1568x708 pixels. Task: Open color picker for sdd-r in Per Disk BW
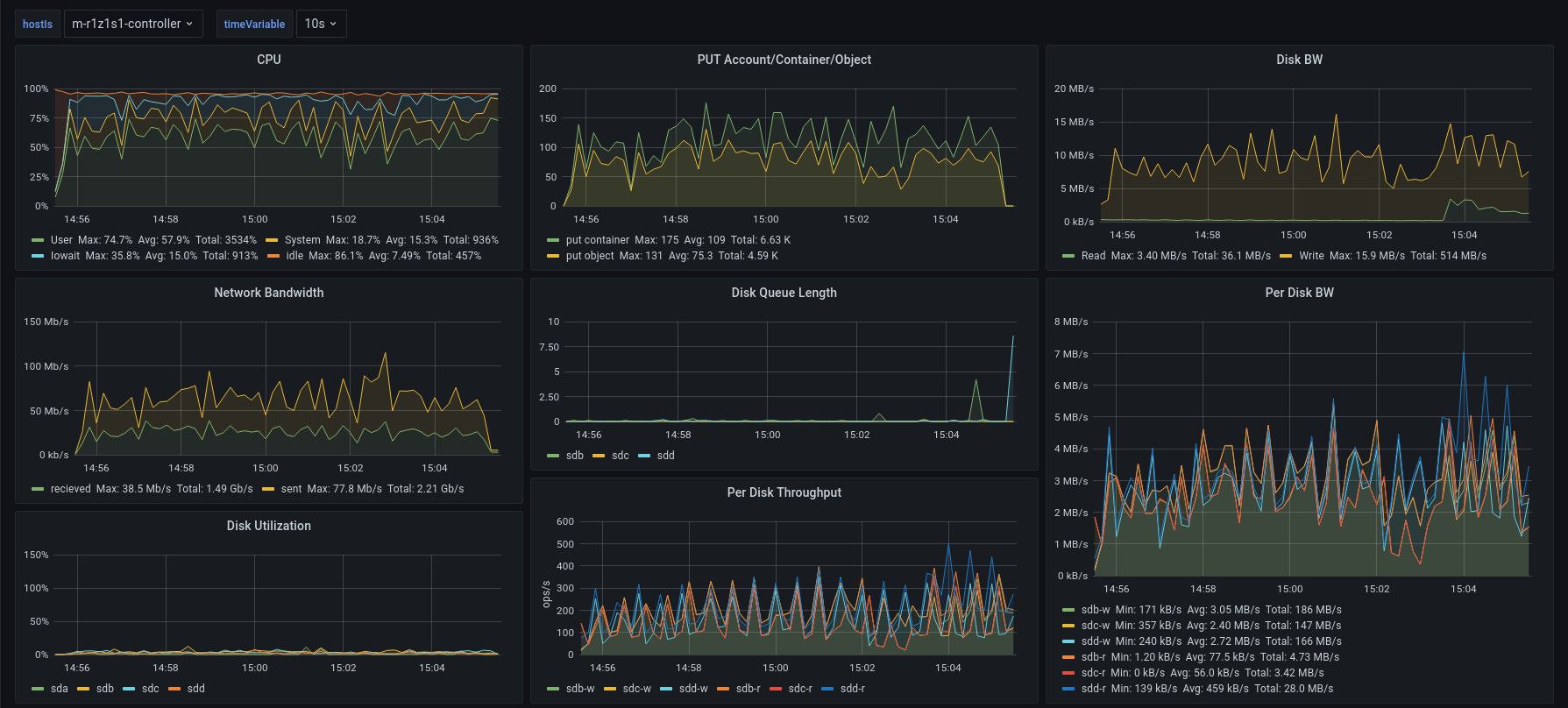click(x=1068, y=689)
